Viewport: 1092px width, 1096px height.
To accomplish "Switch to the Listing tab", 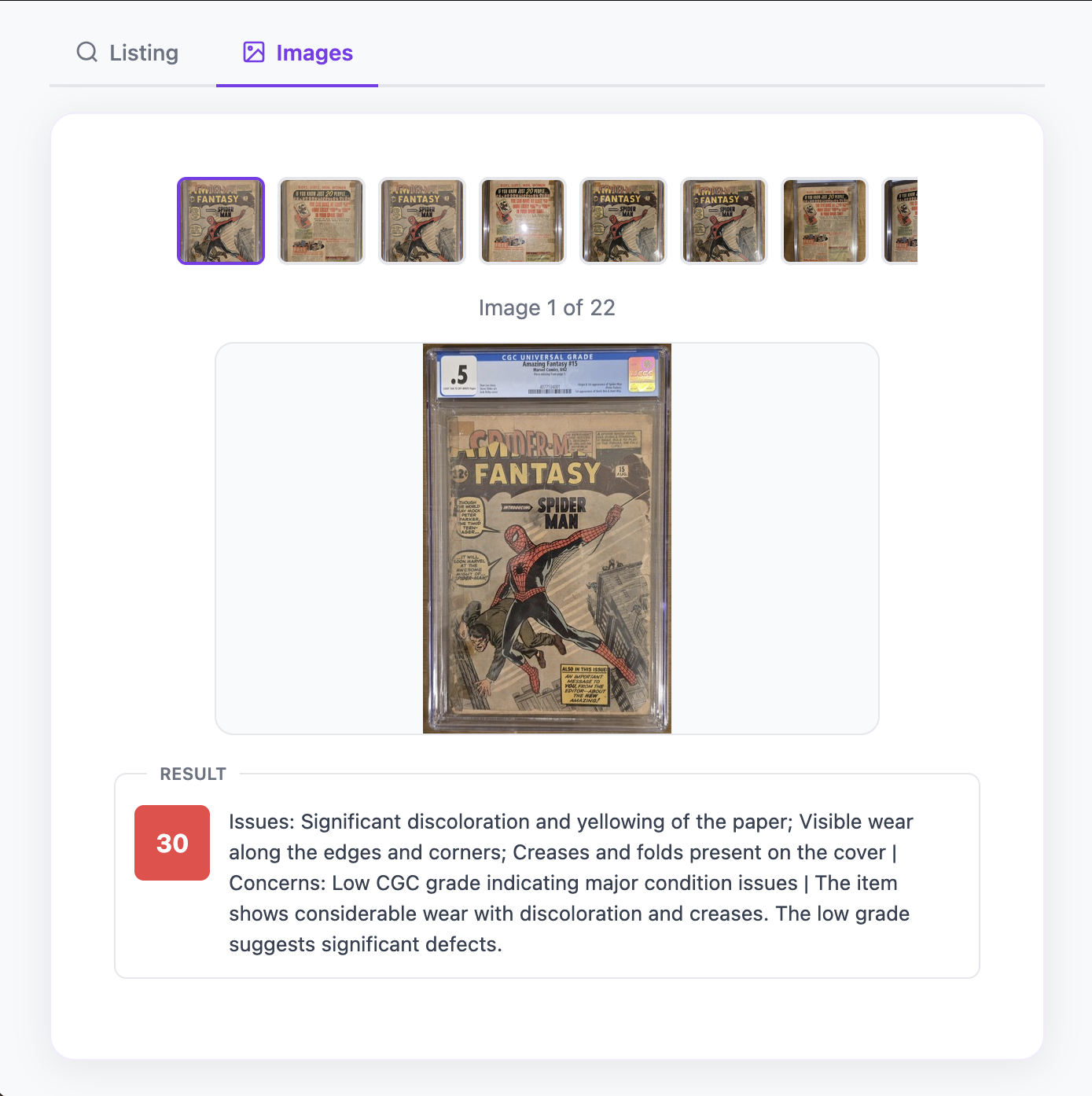I will 127,53.
